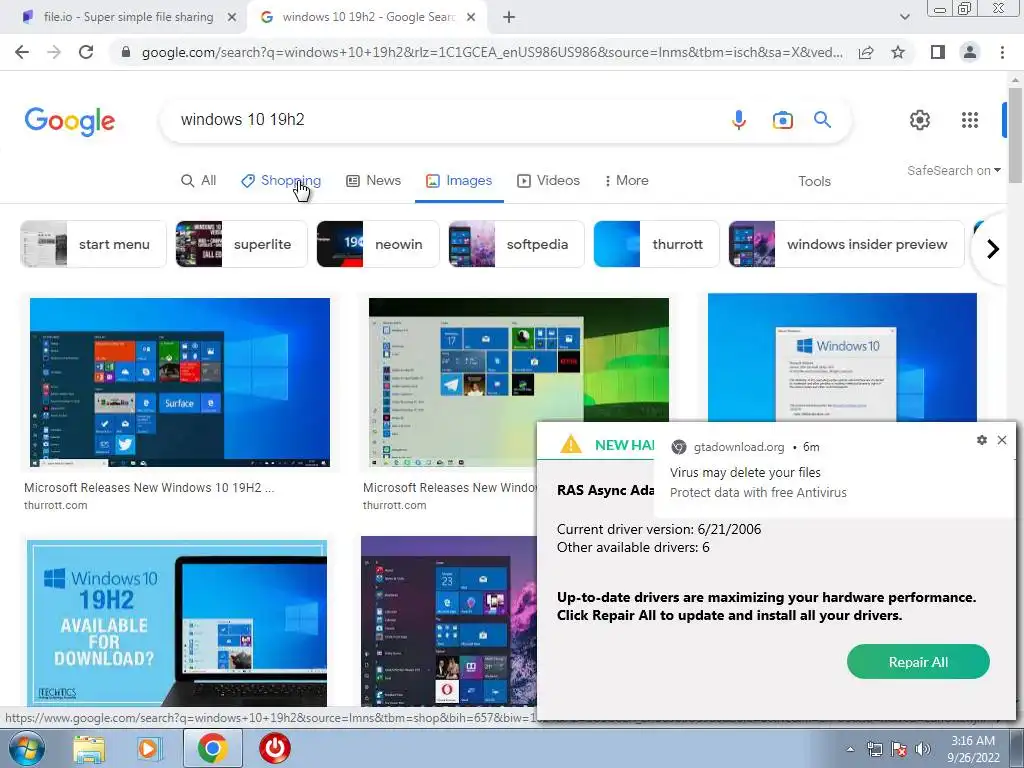This screenshot has height=768, width=1024.
Task: Open the Microsoft Releases New Windows 10 19H2 link
Action: 149,487
